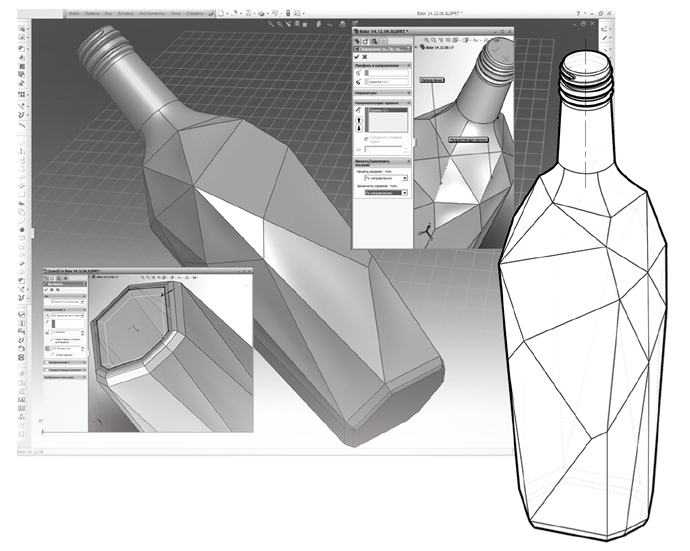Open the Вид menu

pyautogui.click(x=108, y=14)
